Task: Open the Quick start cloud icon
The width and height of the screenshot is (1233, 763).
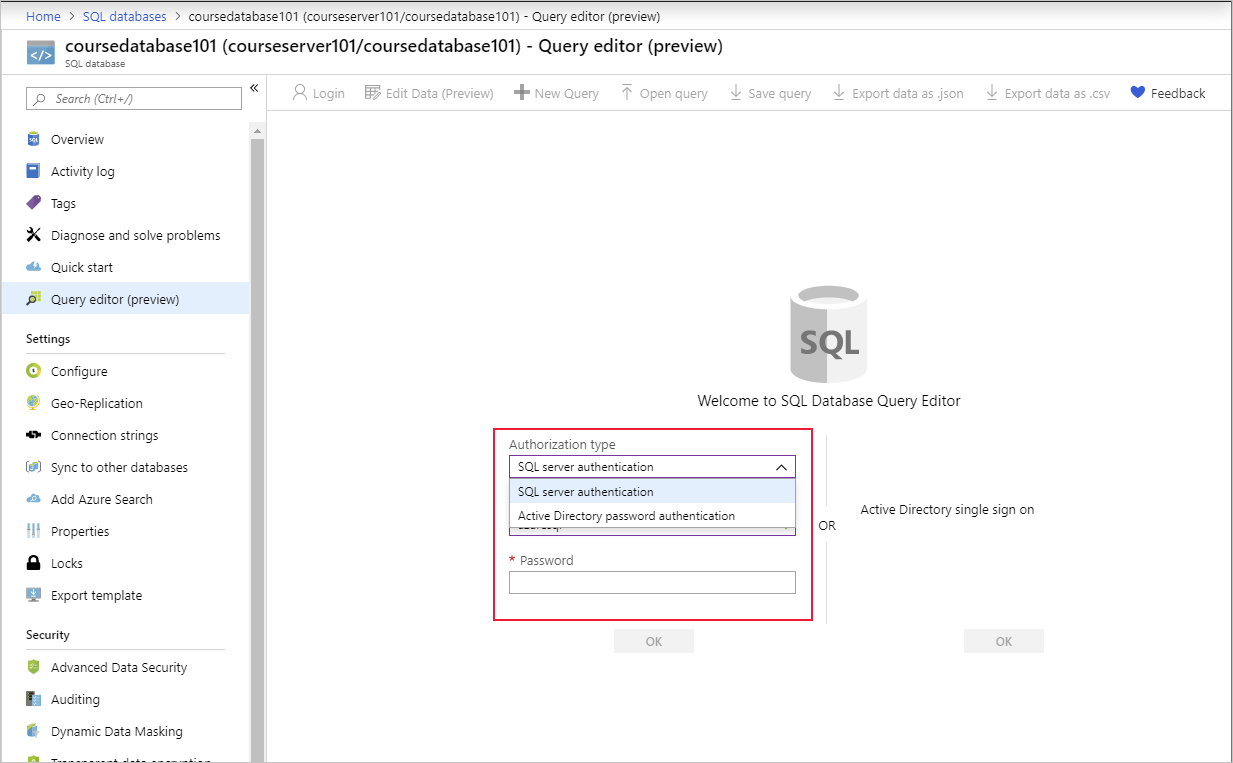Action: (x=35, y=267)
